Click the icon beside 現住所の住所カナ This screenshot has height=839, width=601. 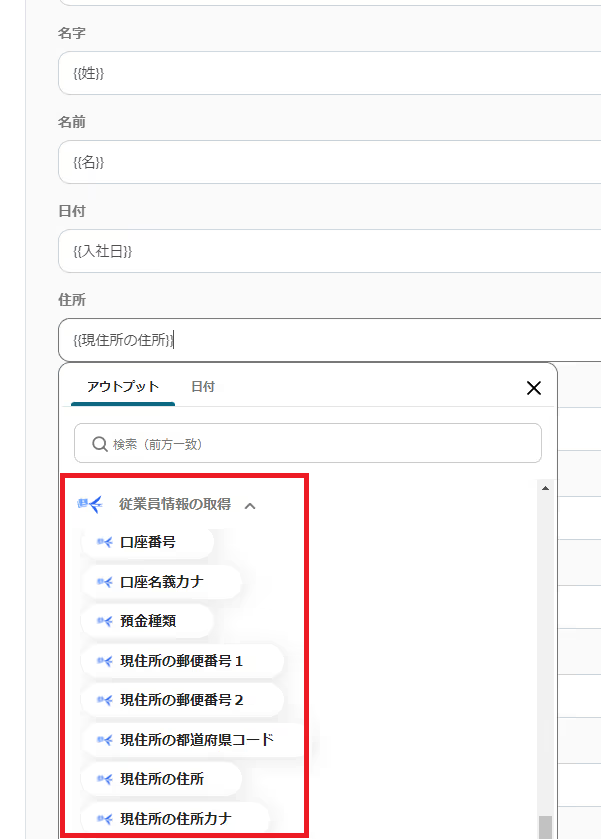point(104,819)
